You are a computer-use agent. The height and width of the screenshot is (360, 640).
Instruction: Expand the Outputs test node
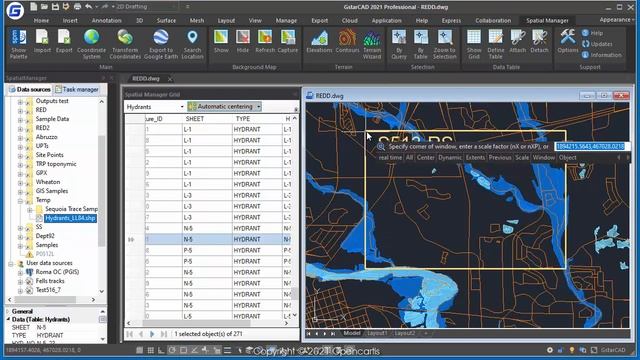20,101
